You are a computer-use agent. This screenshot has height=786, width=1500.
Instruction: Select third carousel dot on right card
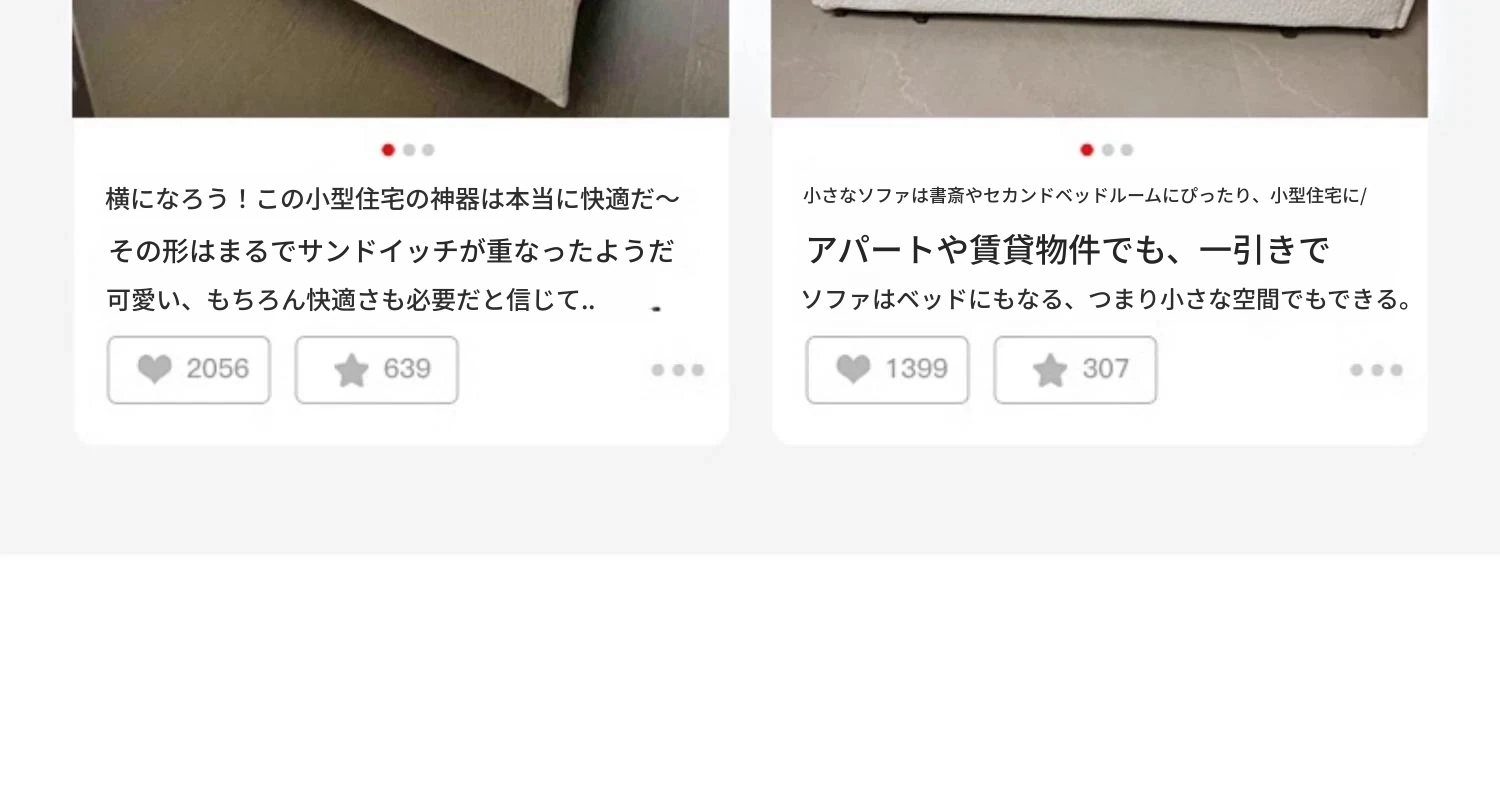click(1127, 150)
